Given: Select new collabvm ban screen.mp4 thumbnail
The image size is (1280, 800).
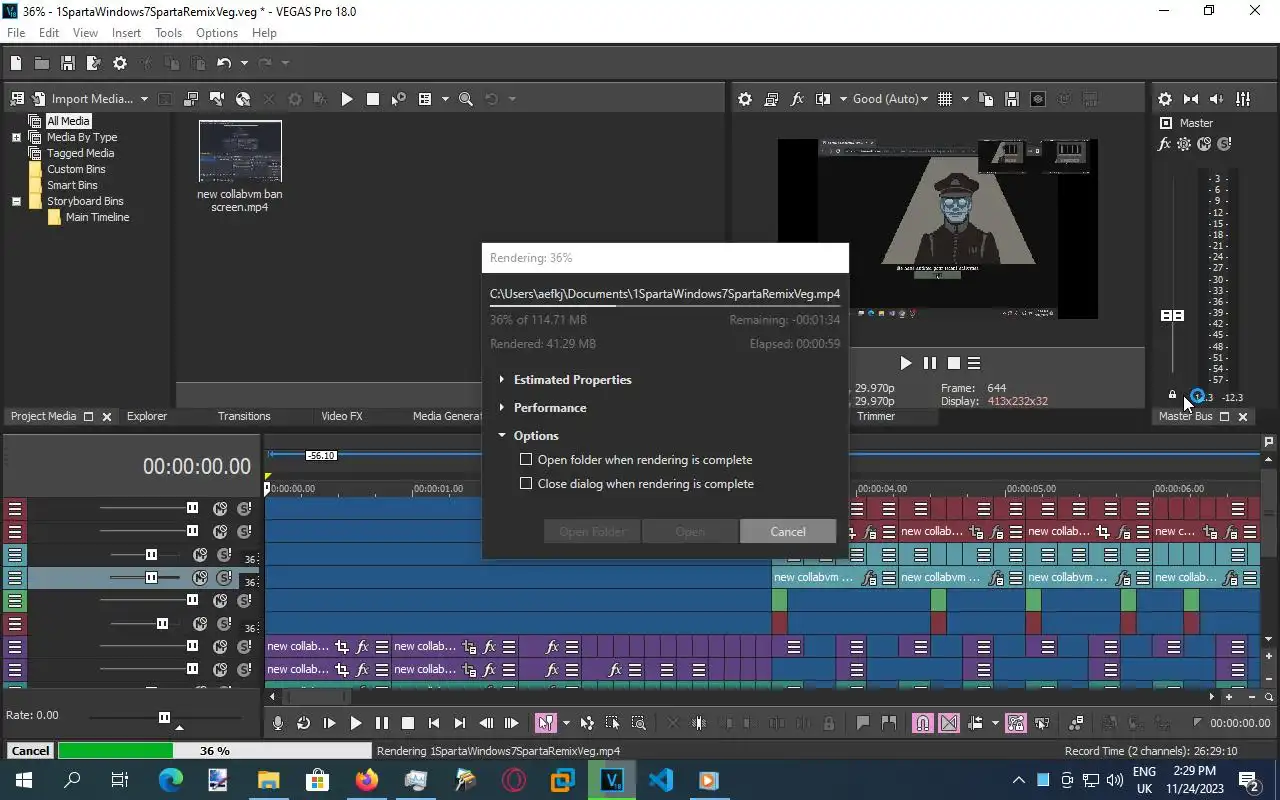Looking at the screenshot, I should click(240, 151).
